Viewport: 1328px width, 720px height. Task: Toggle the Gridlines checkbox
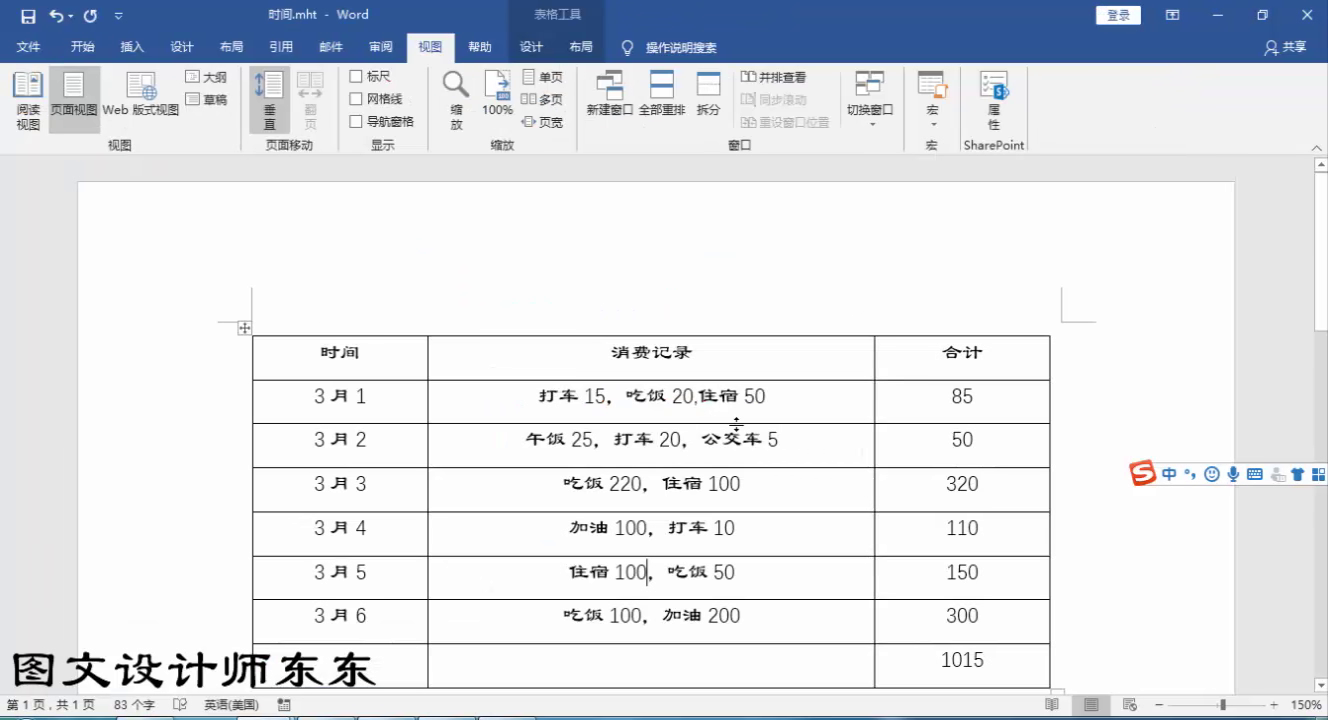(x=356, y=99)
